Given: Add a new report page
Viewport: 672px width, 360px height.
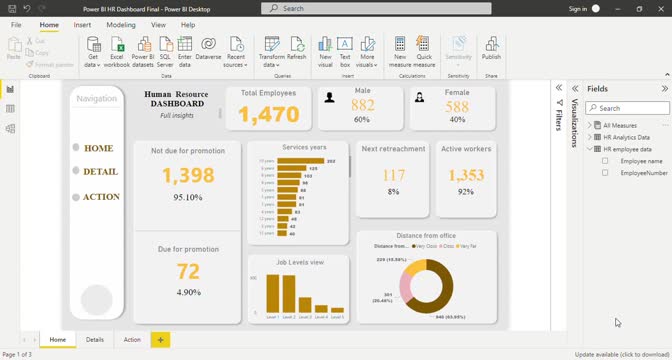Looking at the screenshot, I should 160,340.
